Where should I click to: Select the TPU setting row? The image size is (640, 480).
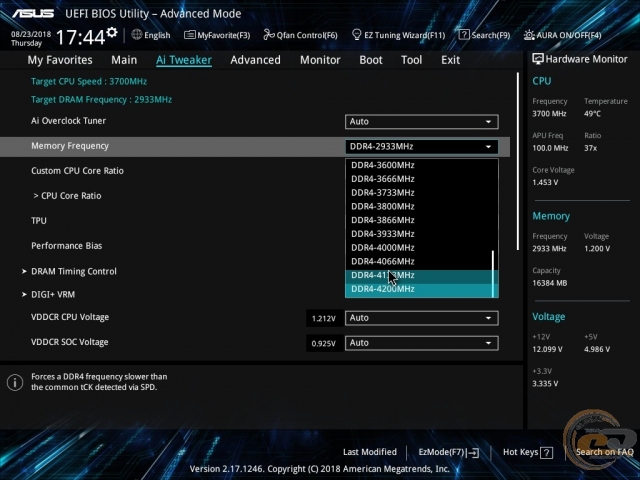pos(39,221)
